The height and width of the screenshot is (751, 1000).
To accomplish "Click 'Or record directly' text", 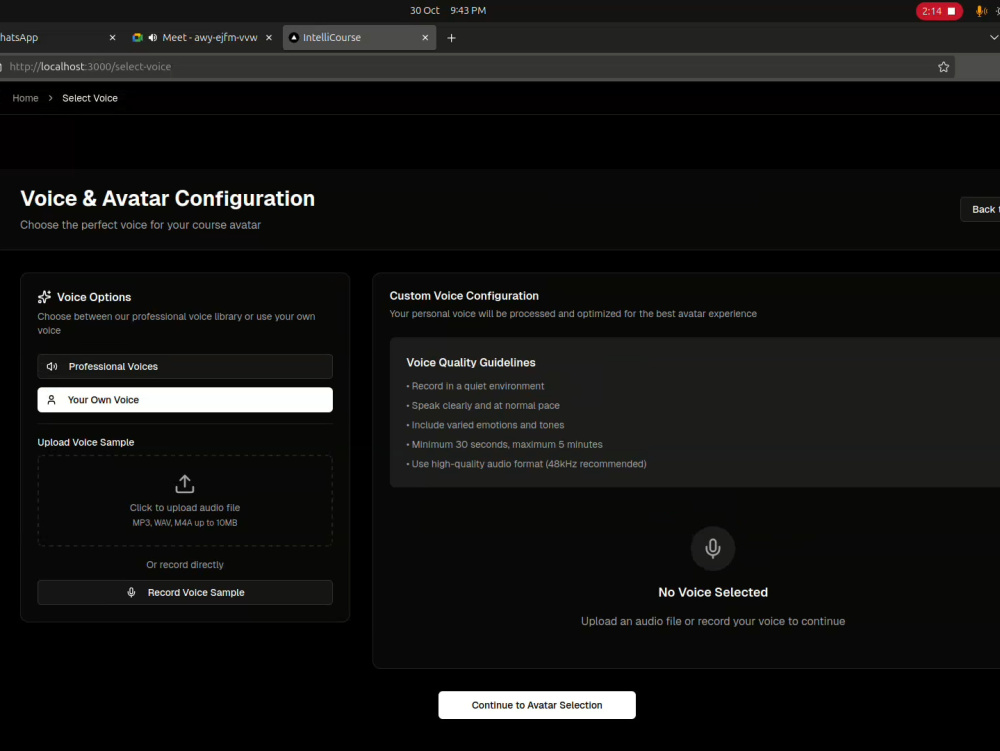I will 185,565.
